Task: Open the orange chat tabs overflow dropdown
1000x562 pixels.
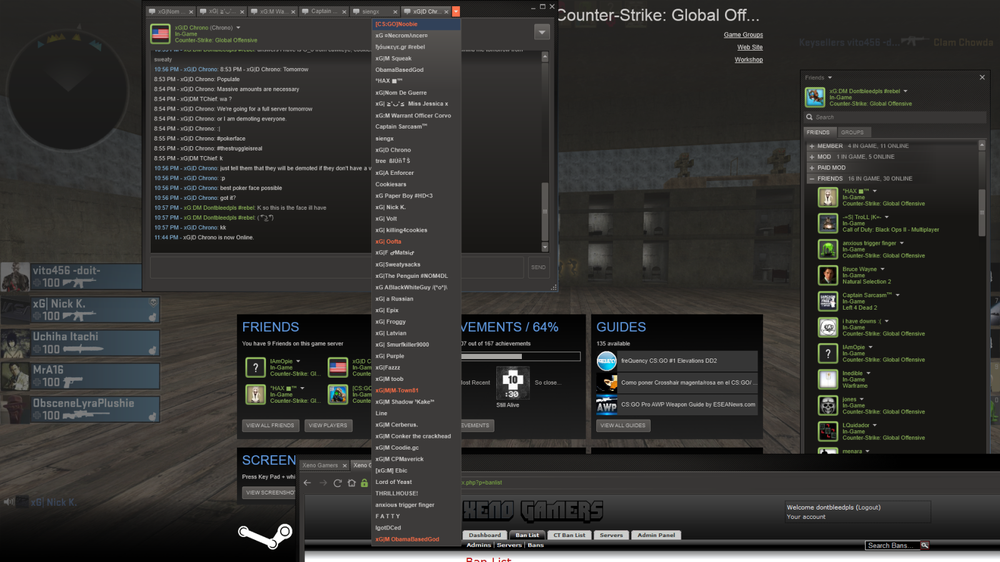Action: coord(455,11)
